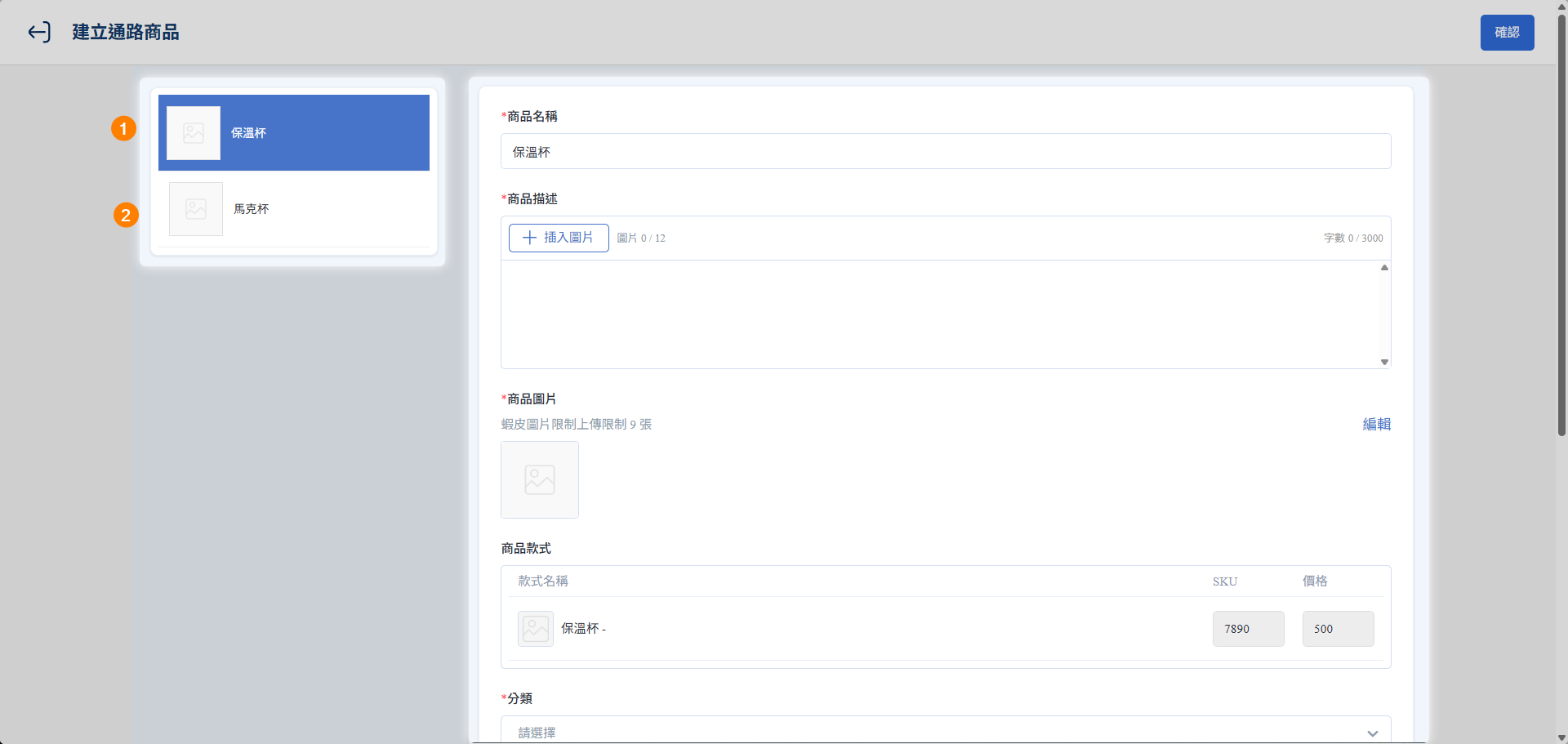Screen dimensions: 1568x744
Task: Click the 馬克杯 product thumbnail icon
Action: point(196,209)
